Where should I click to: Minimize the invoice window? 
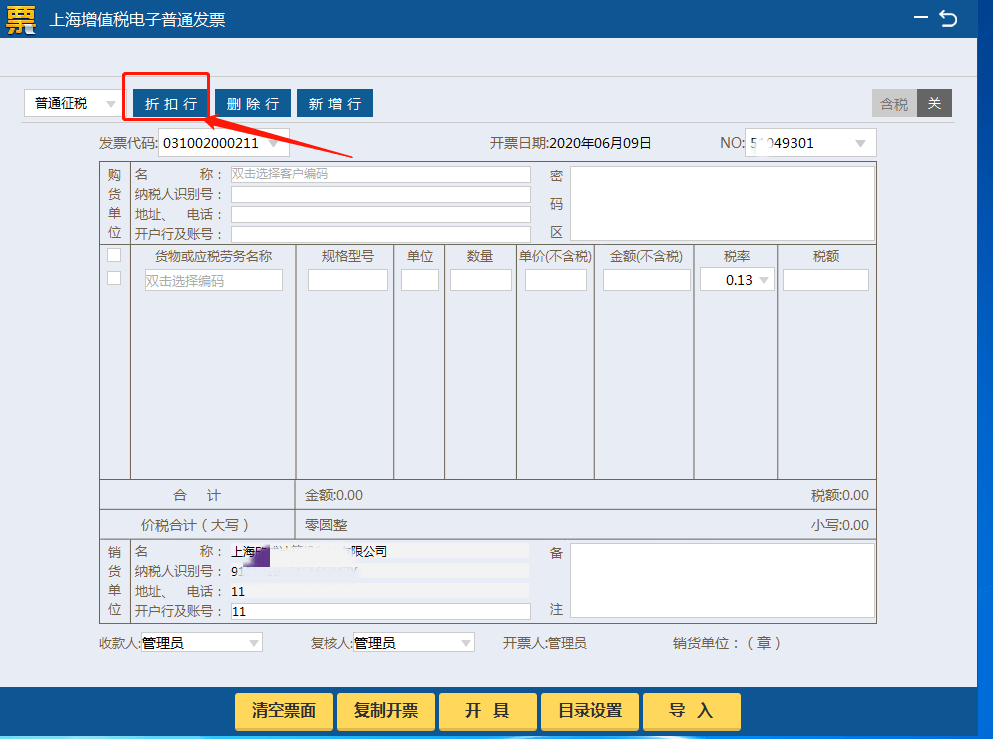tap(920, 18)
